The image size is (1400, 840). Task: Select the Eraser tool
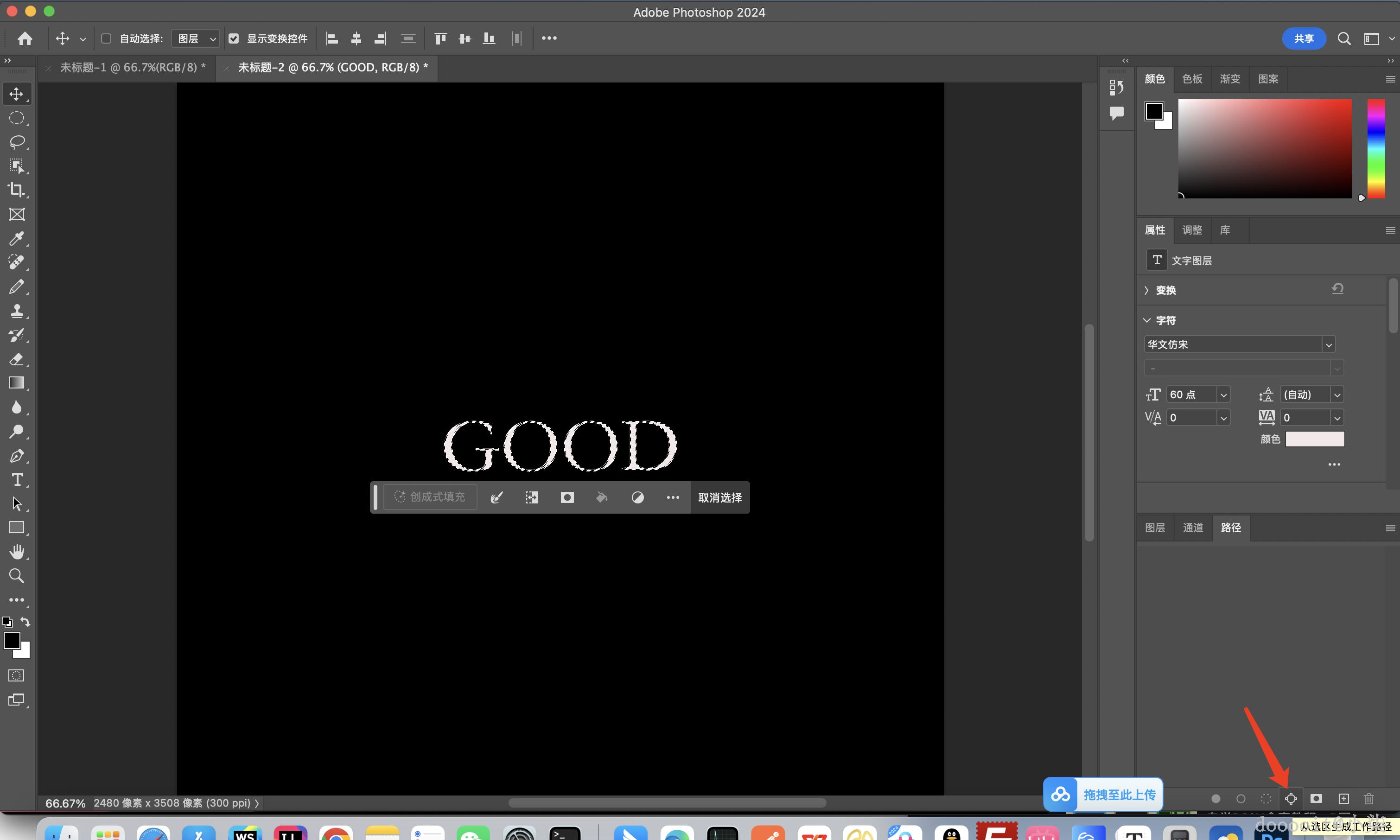16,359
